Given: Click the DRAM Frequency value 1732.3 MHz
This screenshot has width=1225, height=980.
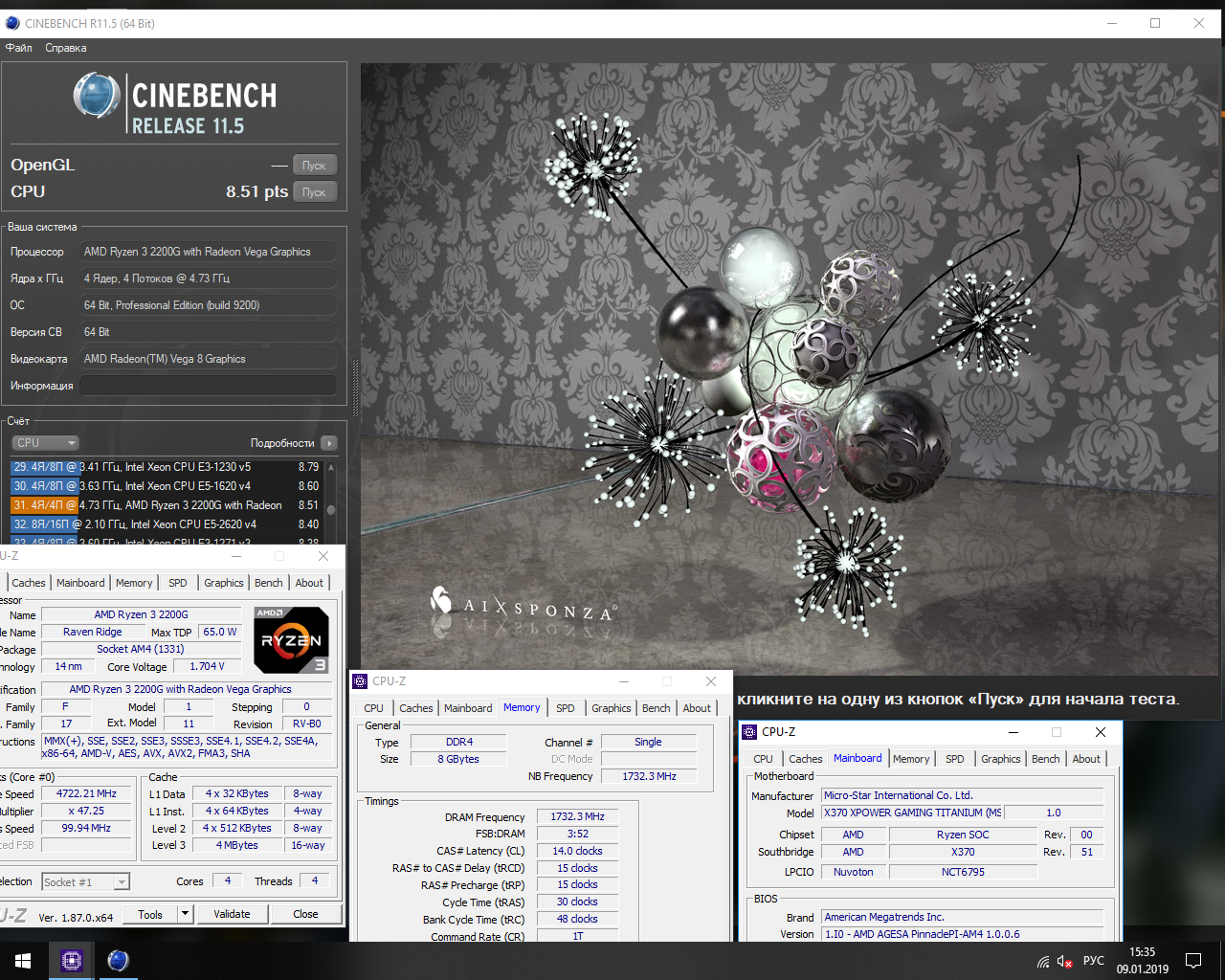Looking at the screenshot, I should pyautogui.click(x=577, y=816).
